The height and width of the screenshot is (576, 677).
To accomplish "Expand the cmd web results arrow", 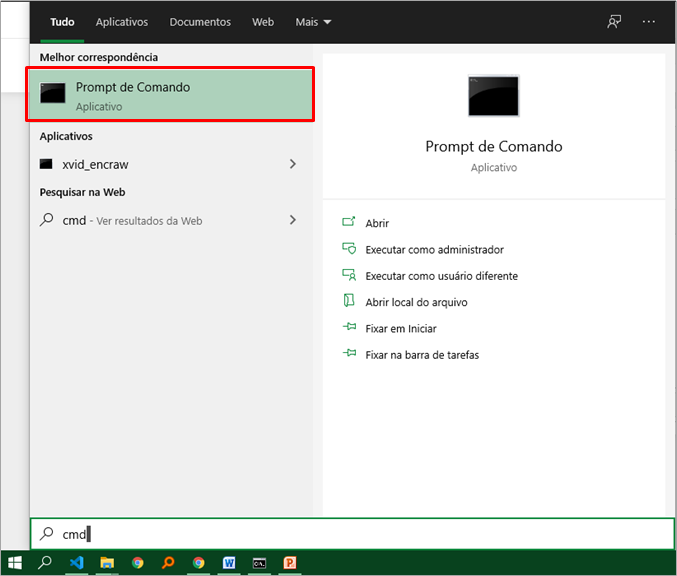I will [292, 220].
